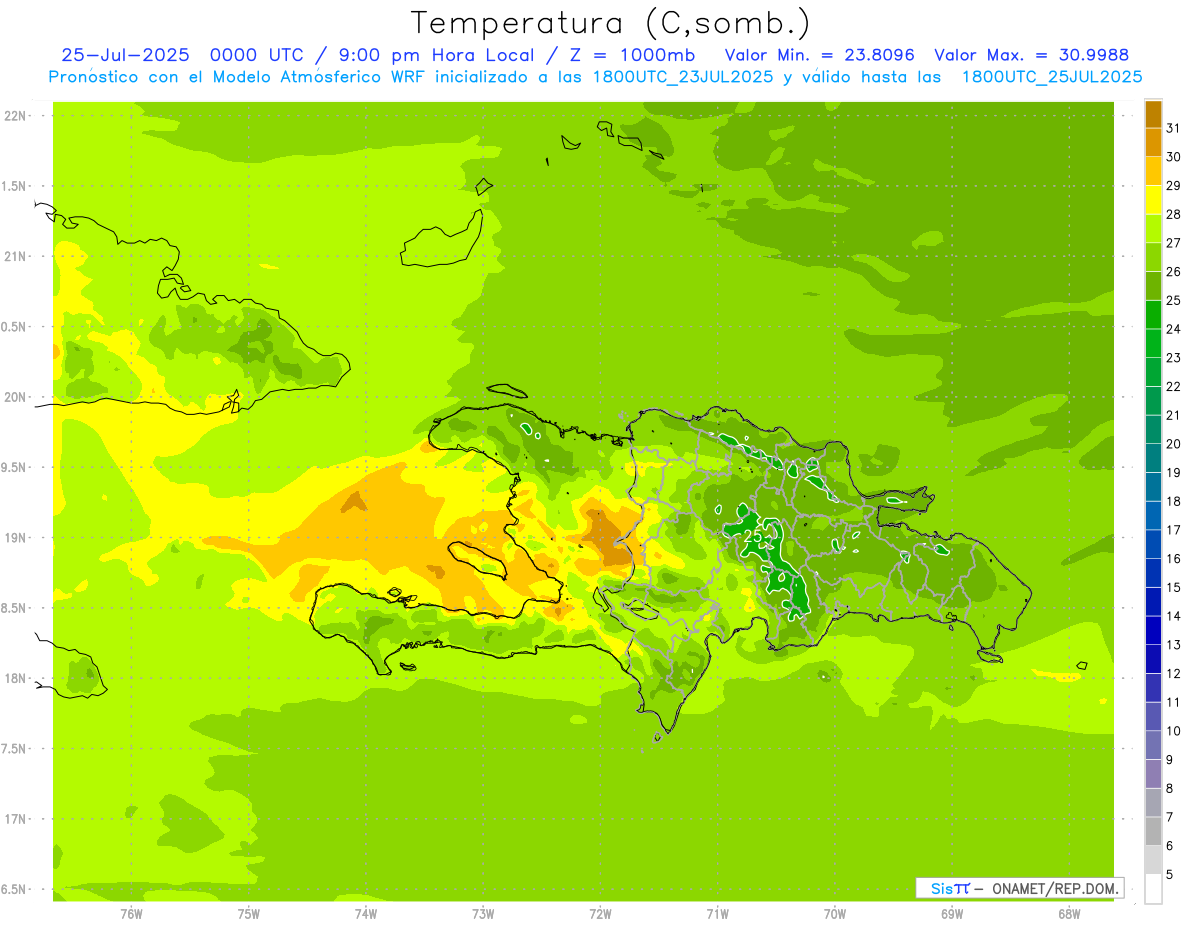Select the date text "25-Jul-2025"

point(125,55)
